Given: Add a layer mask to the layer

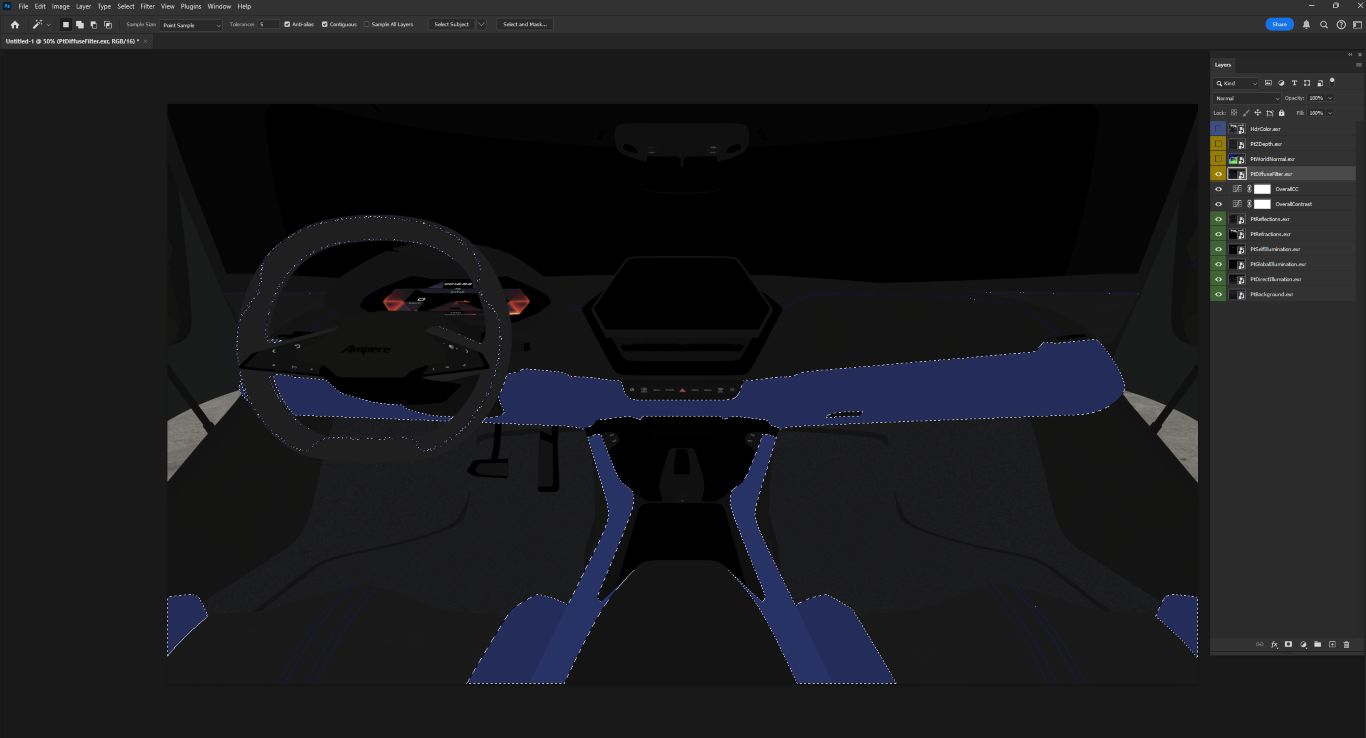Looking at the screenshot, I should pyautogui.click(x=1289, y=644).
